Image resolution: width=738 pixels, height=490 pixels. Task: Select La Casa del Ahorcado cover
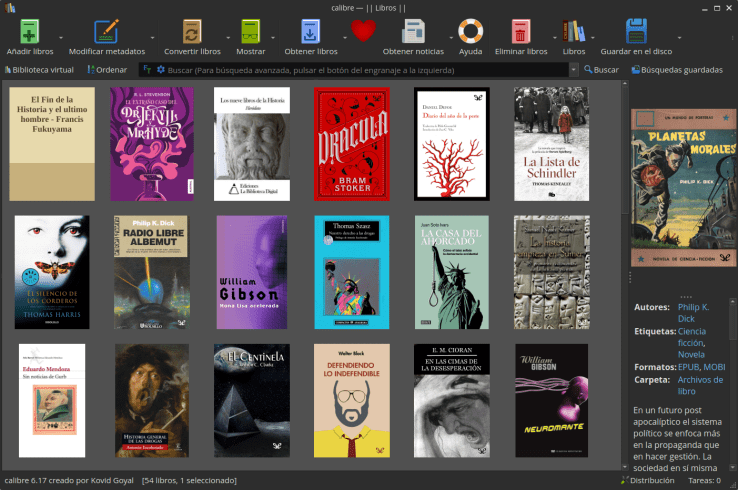(x=451, y=272)
